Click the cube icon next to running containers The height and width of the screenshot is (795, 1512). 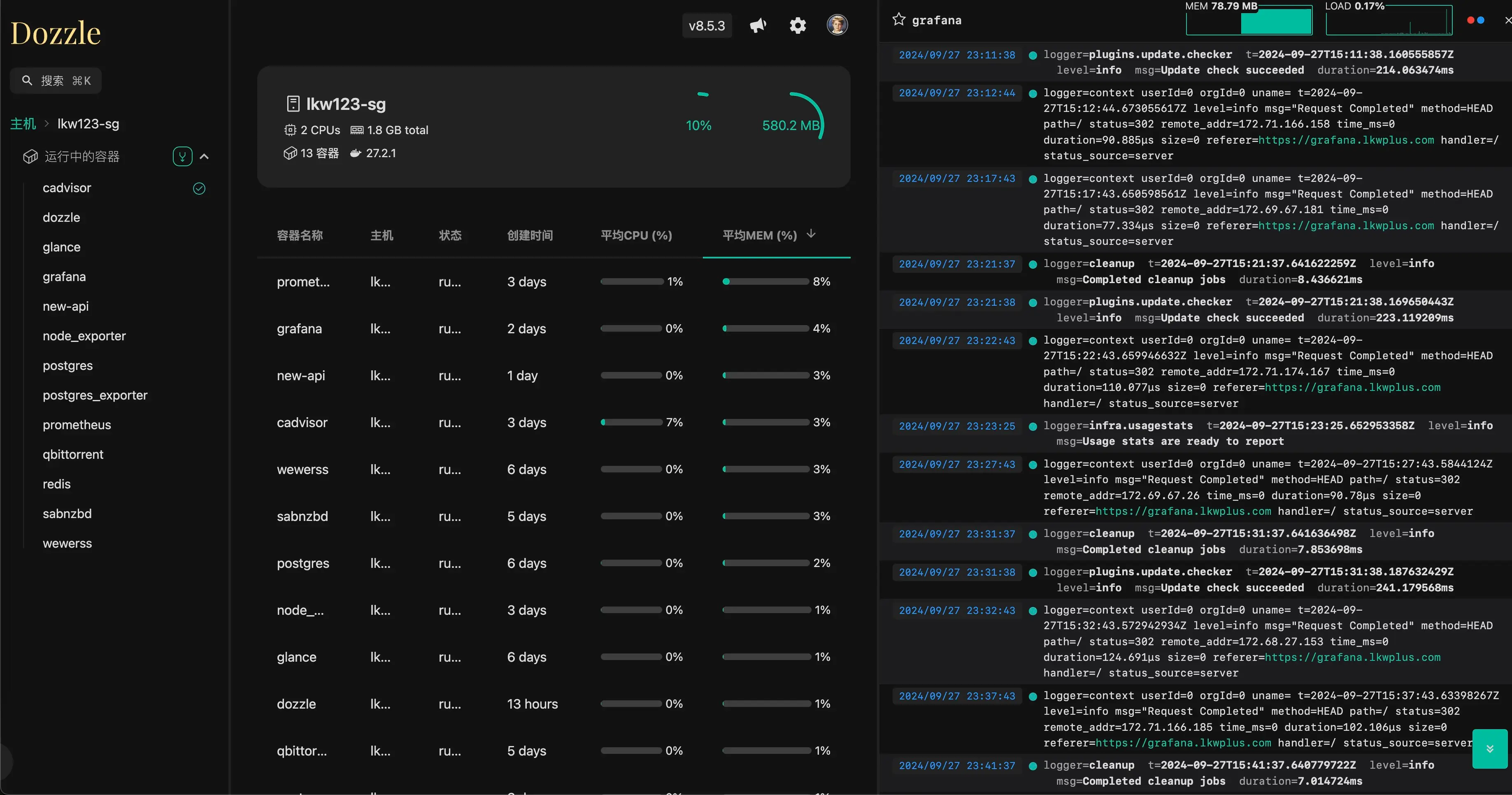click(x=30, y=157)
